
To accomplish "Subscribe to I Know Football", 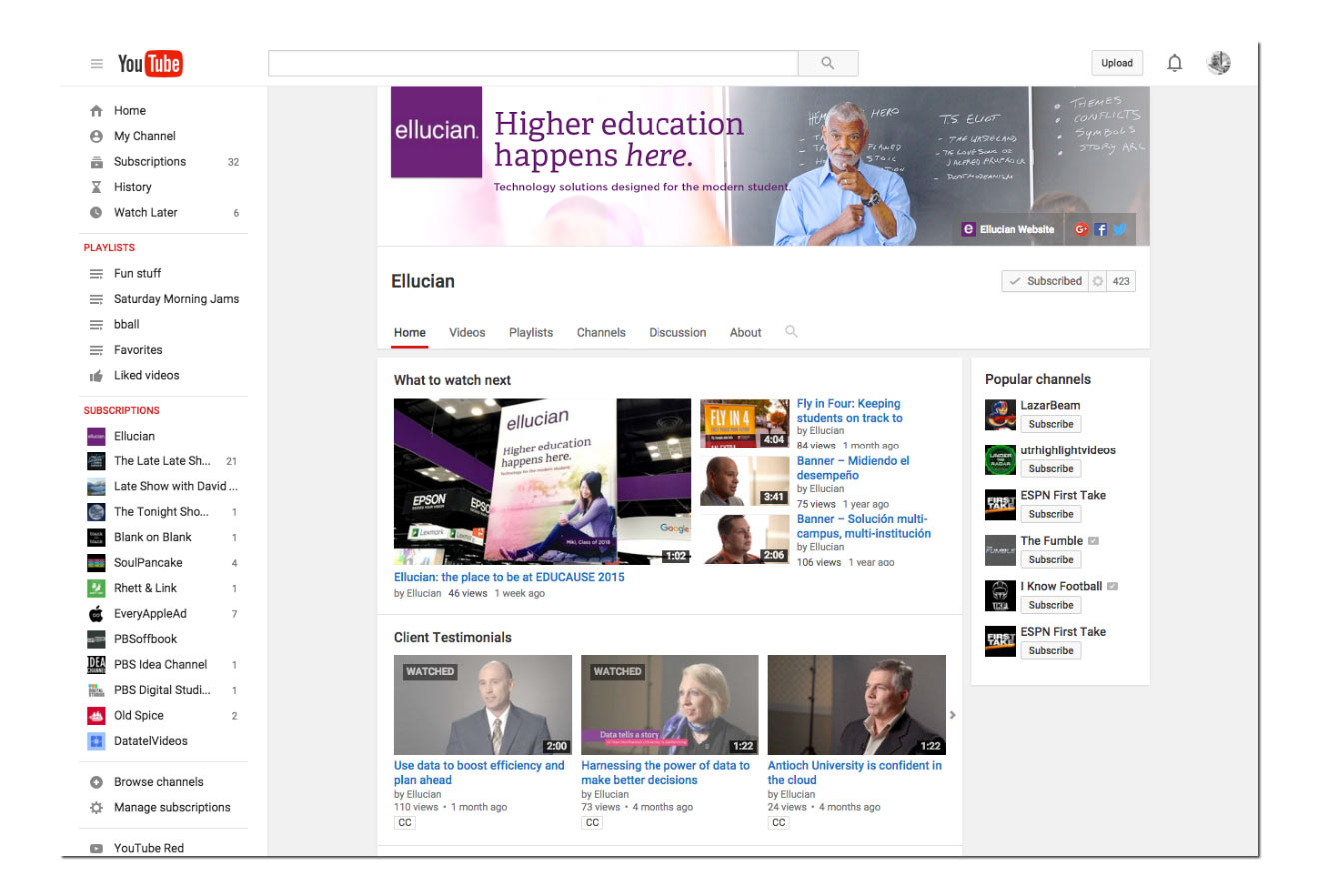I will [x=1051, y=605].
